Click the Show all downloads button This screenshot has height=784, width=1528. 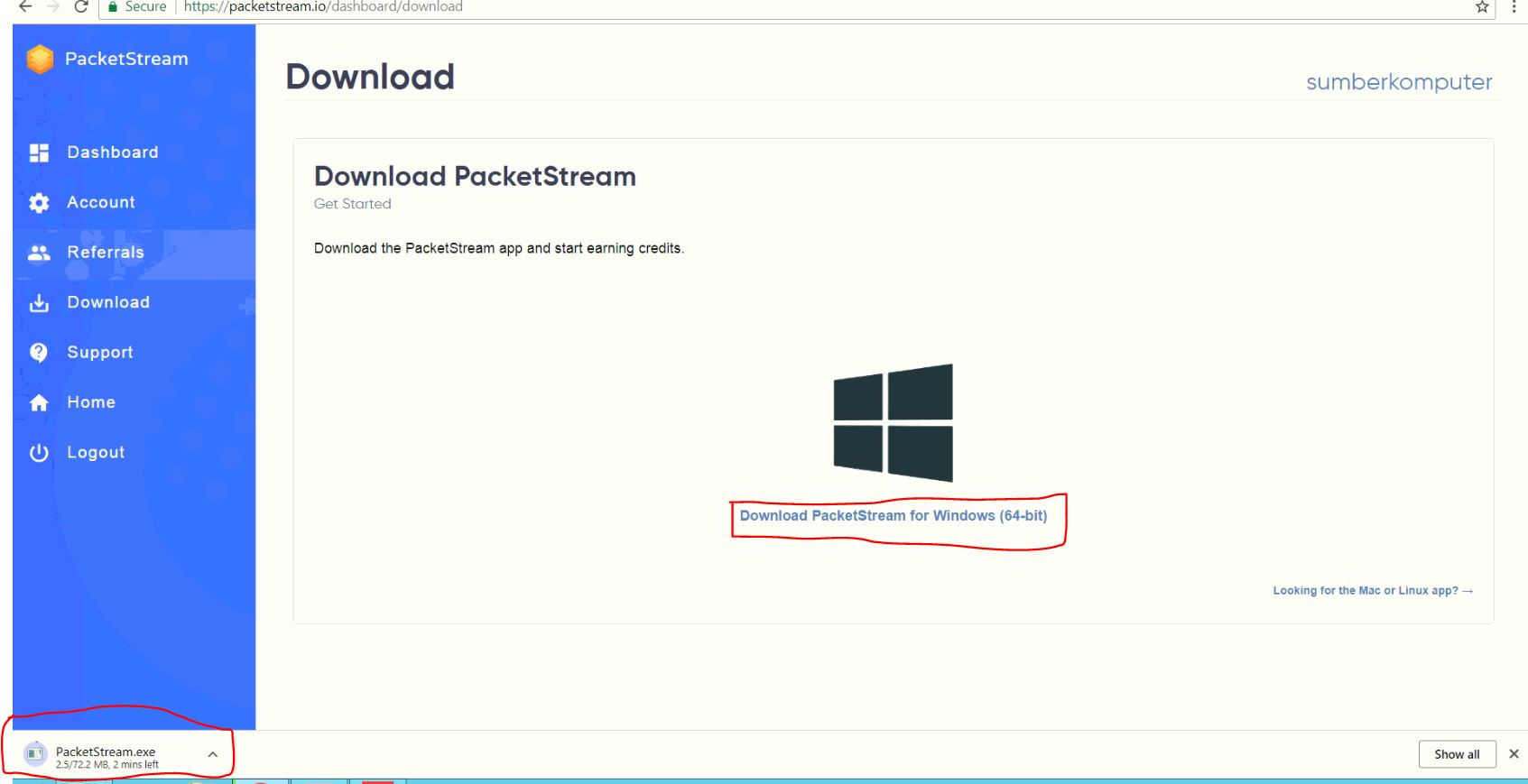1457,754
